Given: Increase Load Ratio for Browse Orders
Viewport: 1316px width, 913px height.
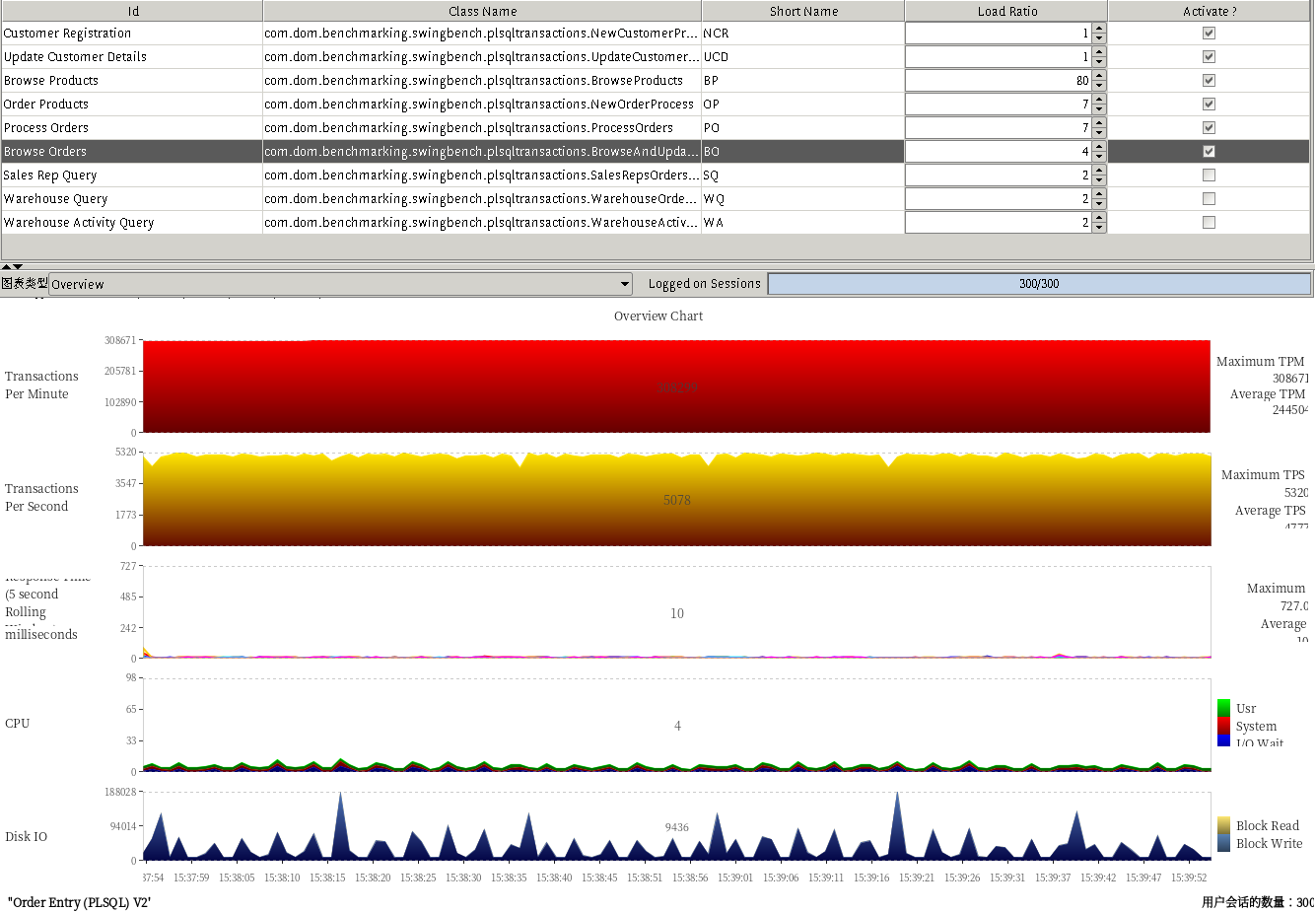Looking at the screenshot, I should tap(1099, 146).
